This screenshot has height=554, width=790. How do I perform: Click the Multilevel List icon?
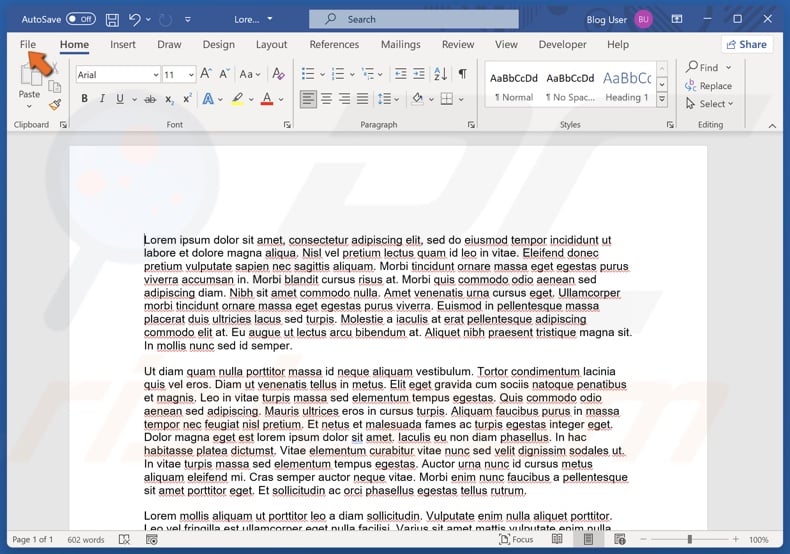(368, 74)
